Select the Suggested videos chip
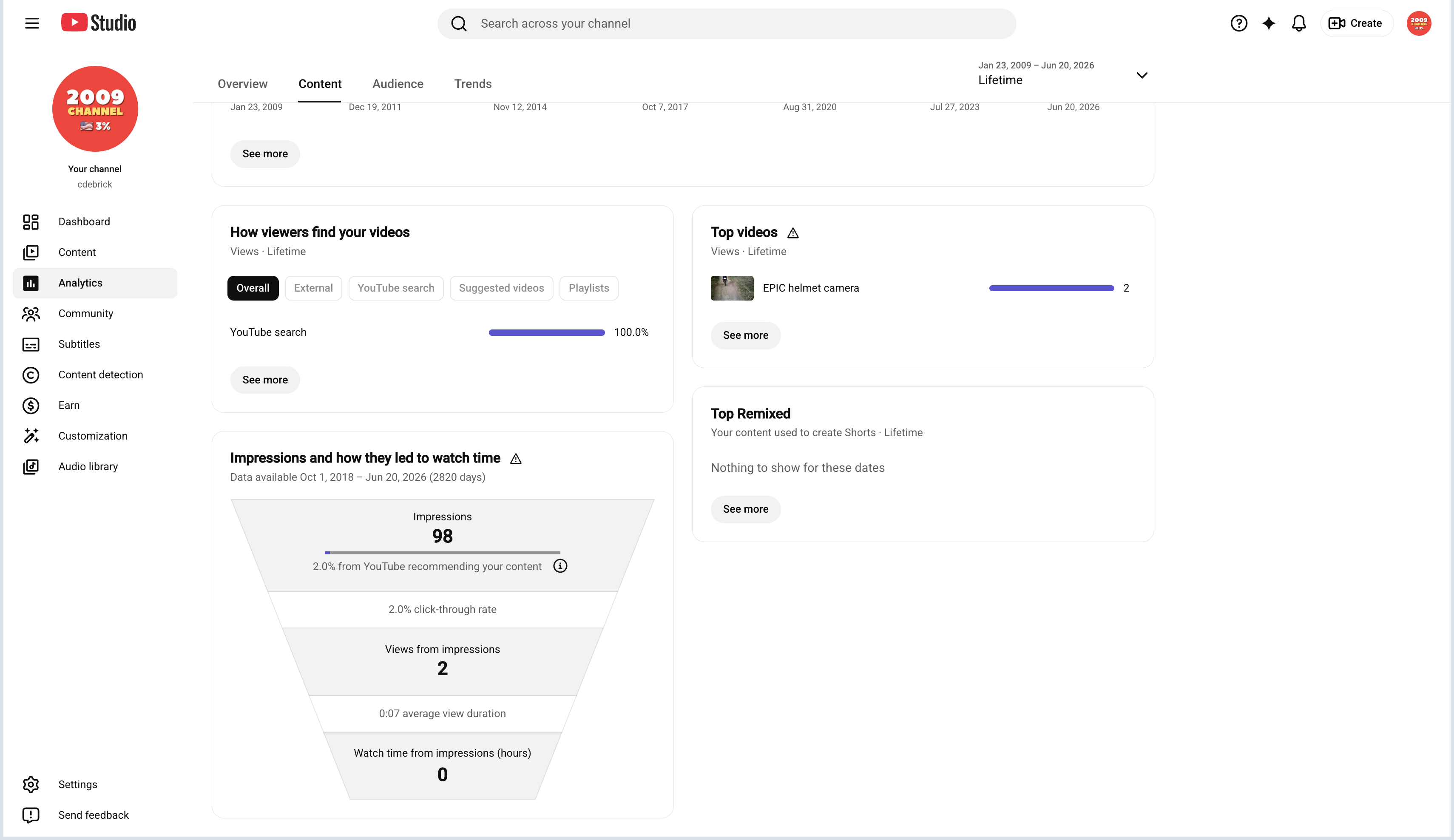This screenshot has height=840, width=1454. click(x=501, y=288)
